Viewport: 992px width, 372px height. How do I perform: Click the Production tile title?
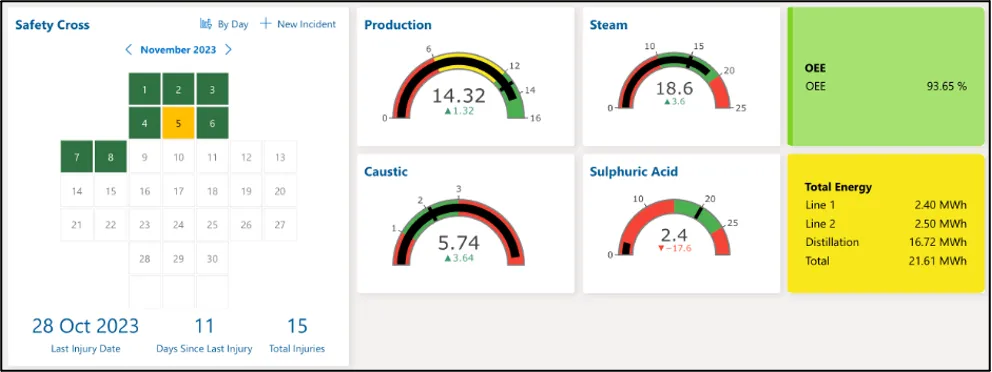click(x=398, y=25)
